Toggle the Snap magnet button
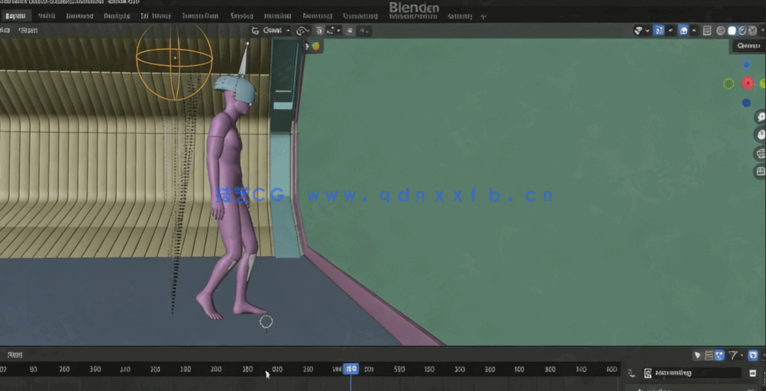766x391 pixels. pos(319,31)
